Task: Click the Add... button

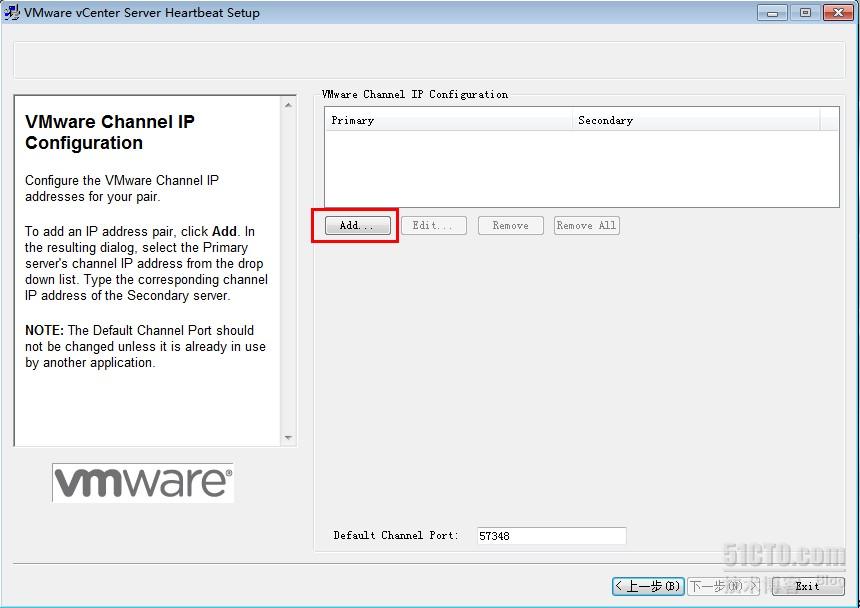Action: (x=358, y=225)
